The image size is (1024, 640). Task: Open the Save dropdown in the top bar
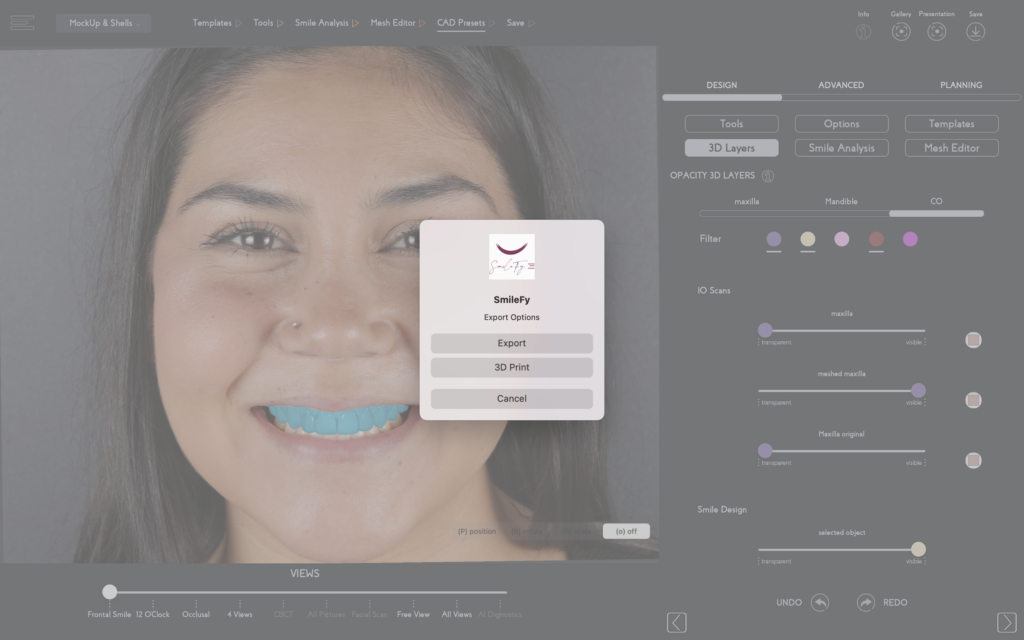(514, 22)
